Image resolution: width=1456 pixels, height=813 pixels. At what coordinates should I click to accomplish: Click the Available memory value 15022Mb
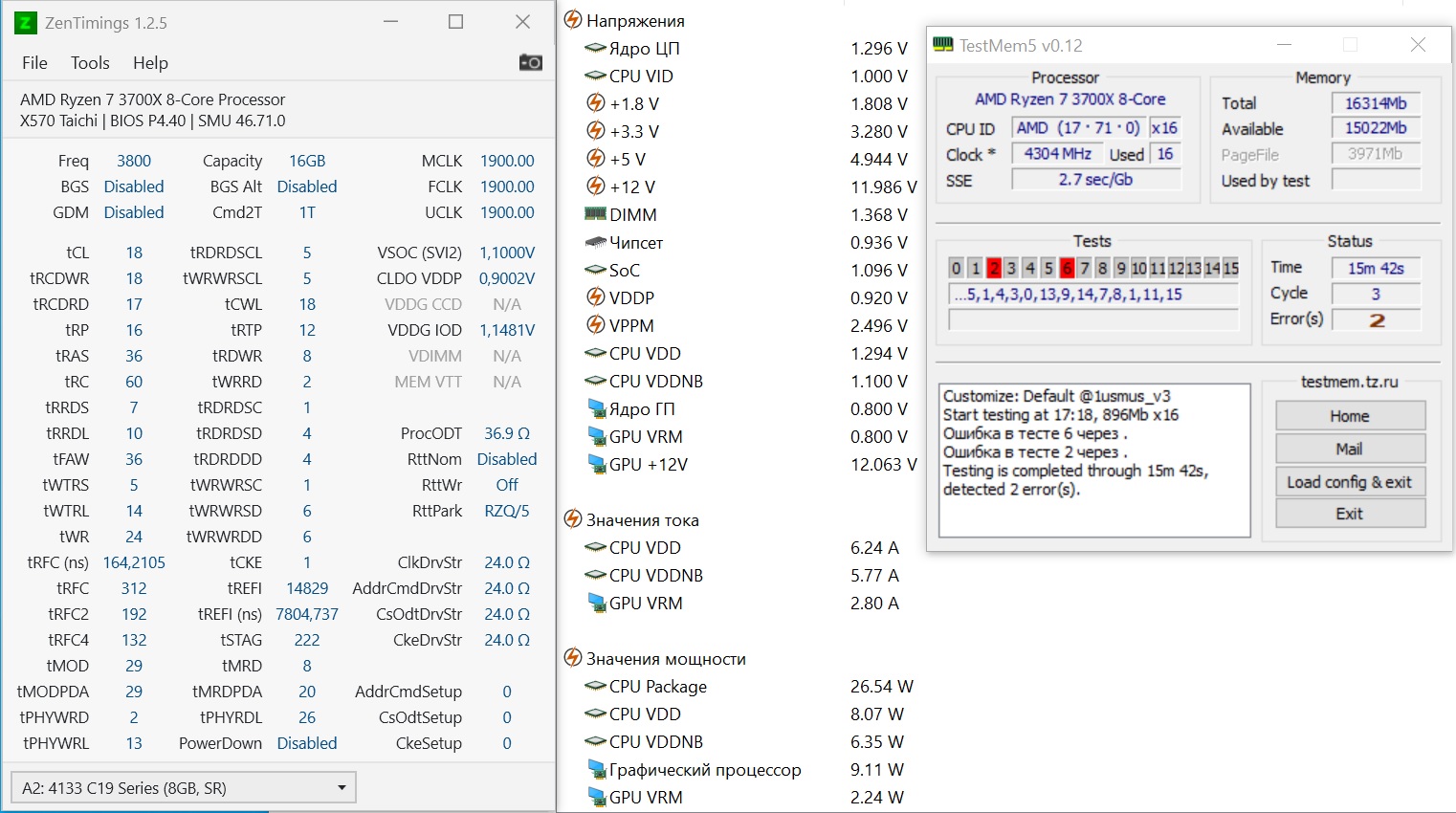1376,128
